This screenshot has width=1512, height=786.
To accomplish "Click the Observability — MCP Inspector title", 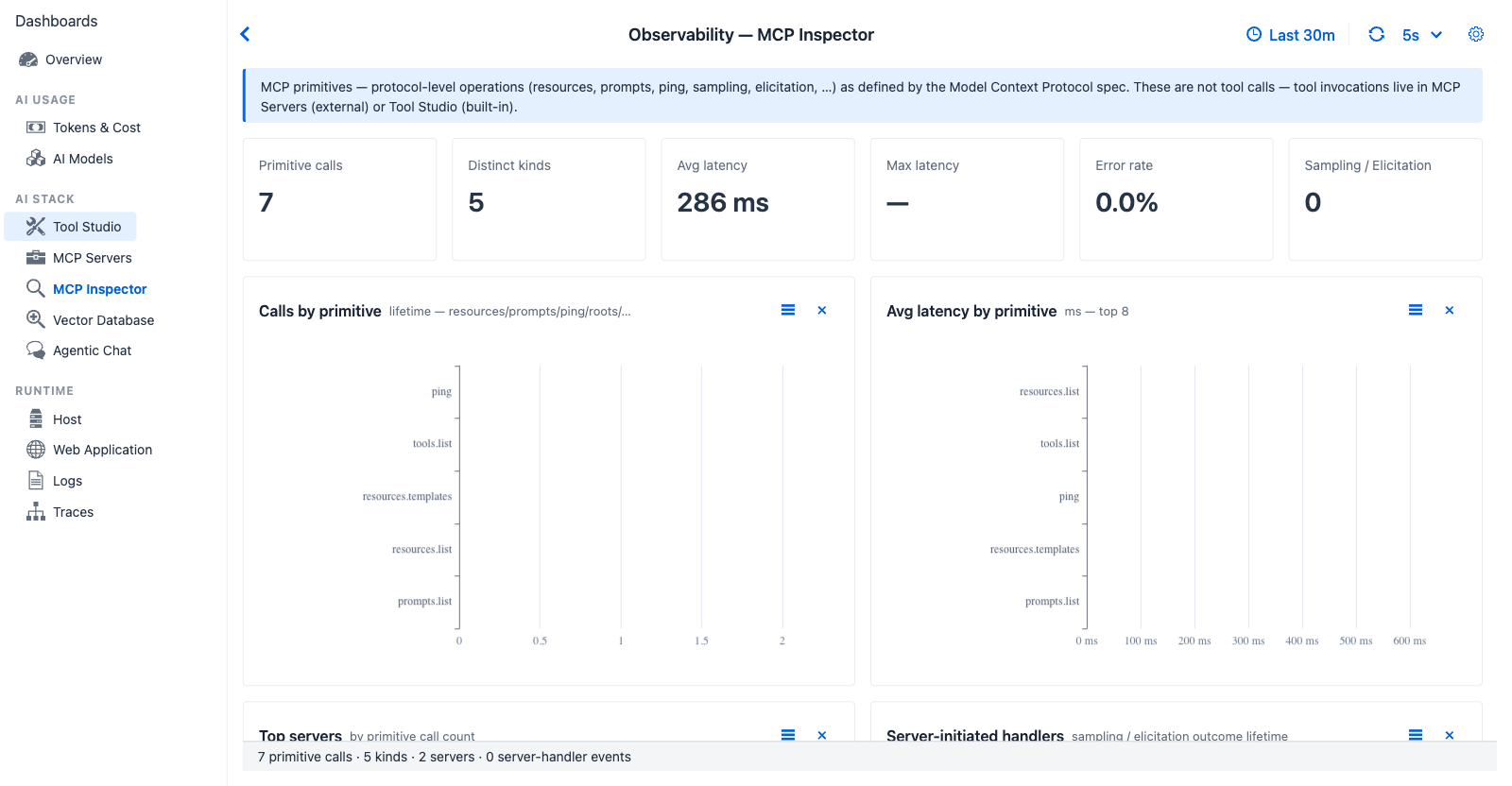I will pyautogui.click(x=751, y=35).
